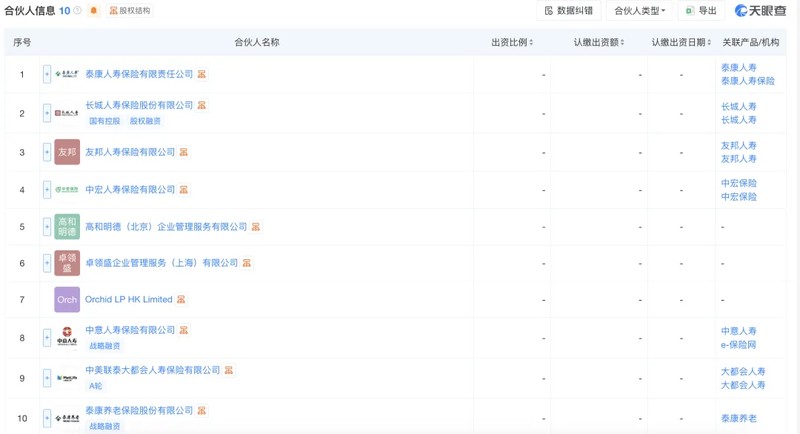The width and height of the screenshot is (800, 434).
Task: Sort by 出资比例 column
Action: [x=512, y=42]
